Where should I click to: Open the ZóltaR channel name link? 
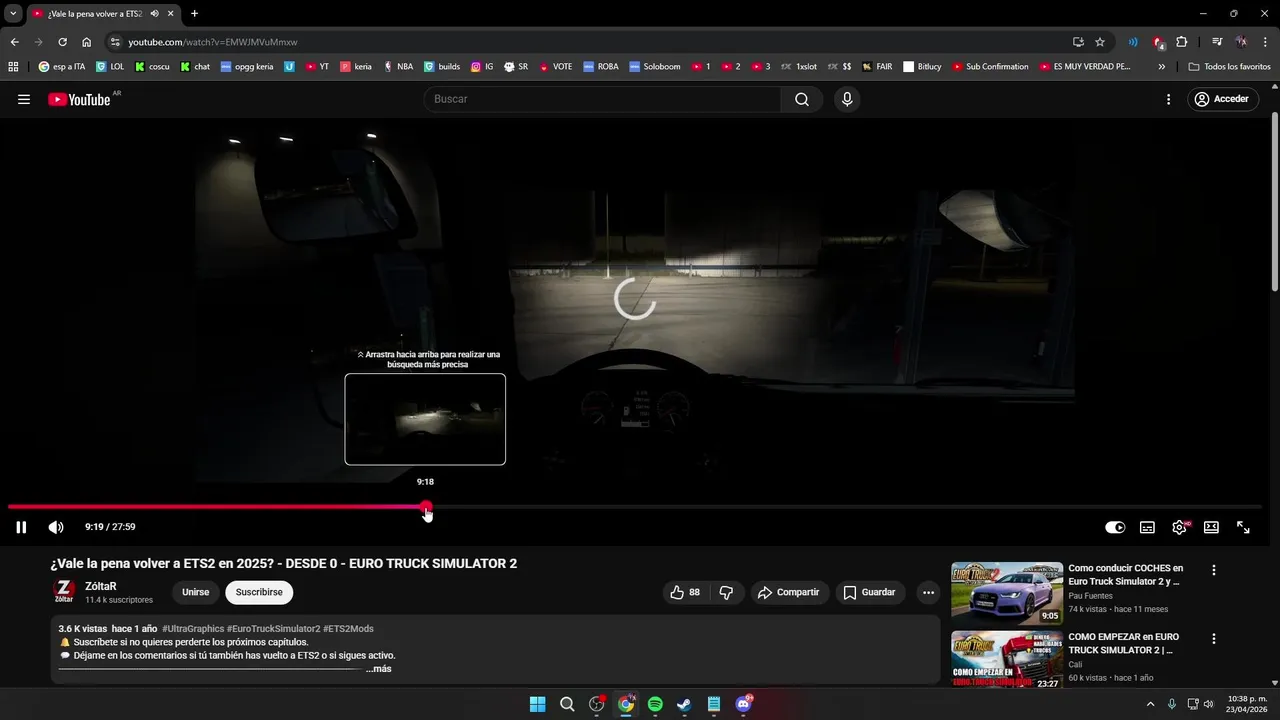point(101,586)
